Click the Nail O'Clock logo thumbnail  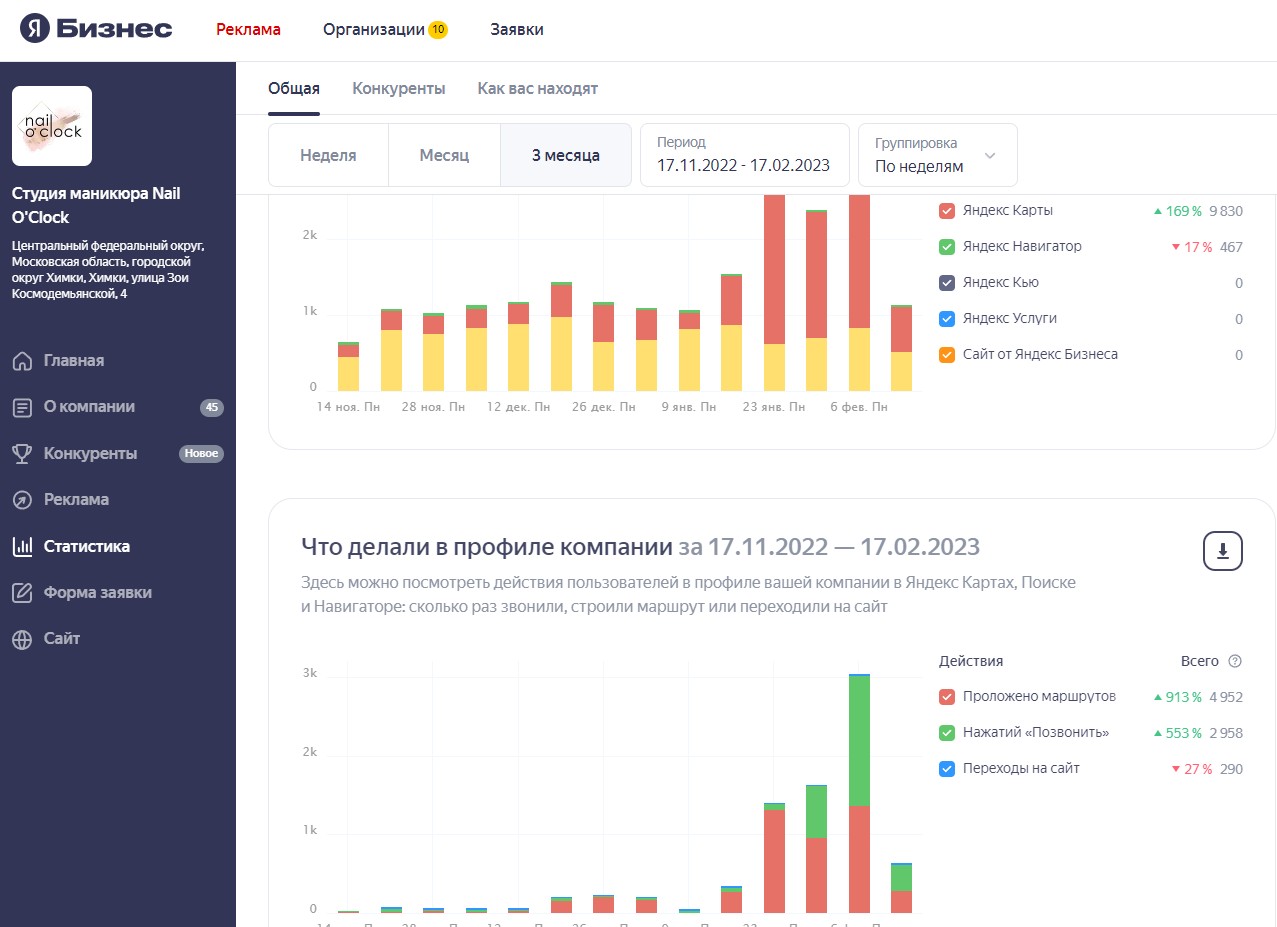[52, 126]
